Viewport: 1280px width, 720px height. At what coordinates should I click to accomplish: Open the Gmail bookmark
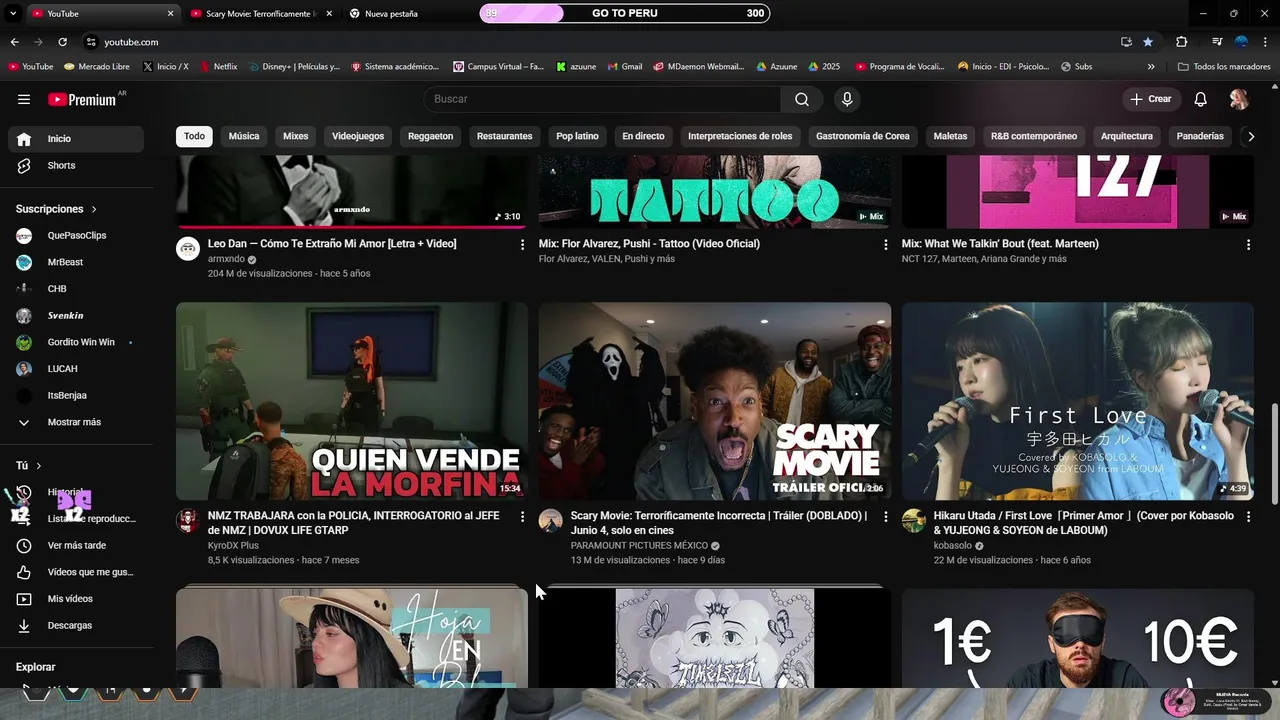pyautogui.click(x=625, y=67)
